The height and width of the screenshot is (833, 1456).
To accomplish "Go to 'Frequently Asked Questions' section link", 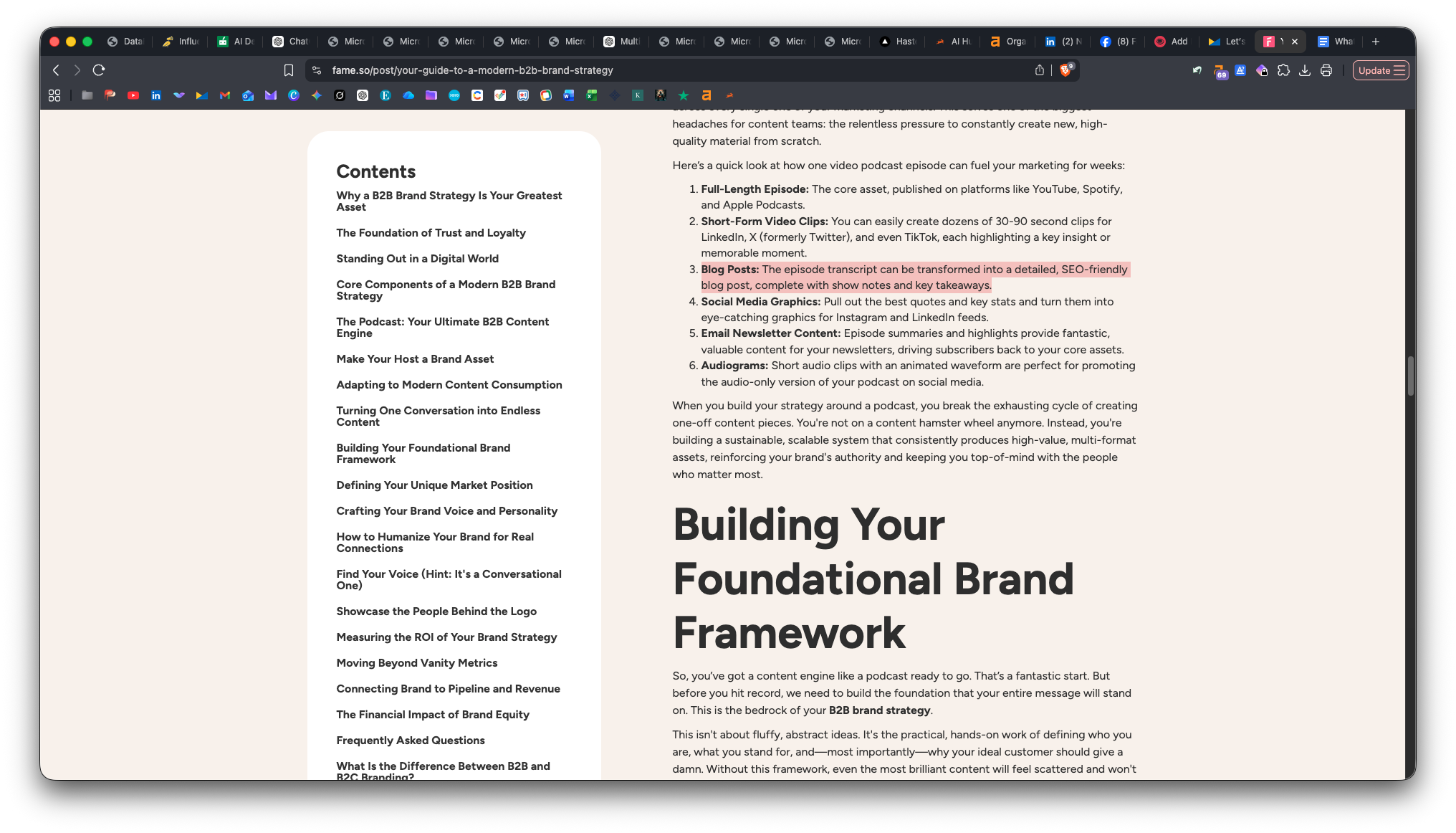I will (410, 741).
